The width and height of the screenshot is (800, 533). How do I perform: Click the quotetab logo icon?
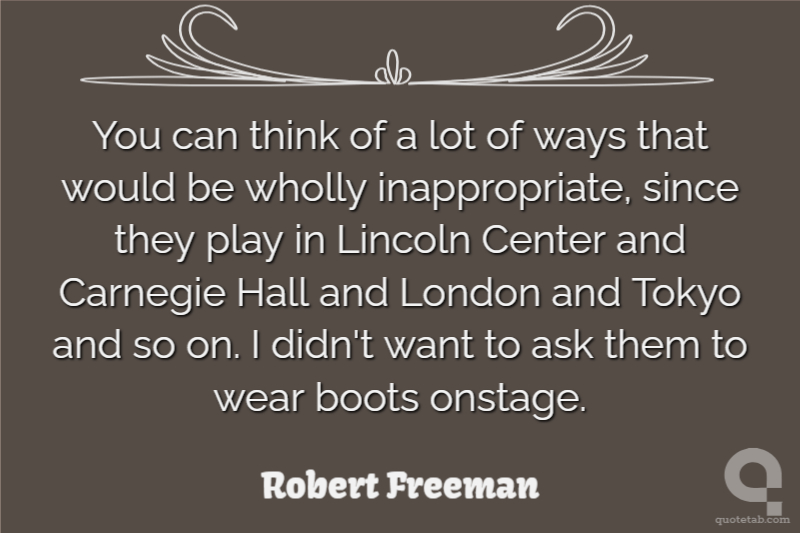click(x=751, y=484)
